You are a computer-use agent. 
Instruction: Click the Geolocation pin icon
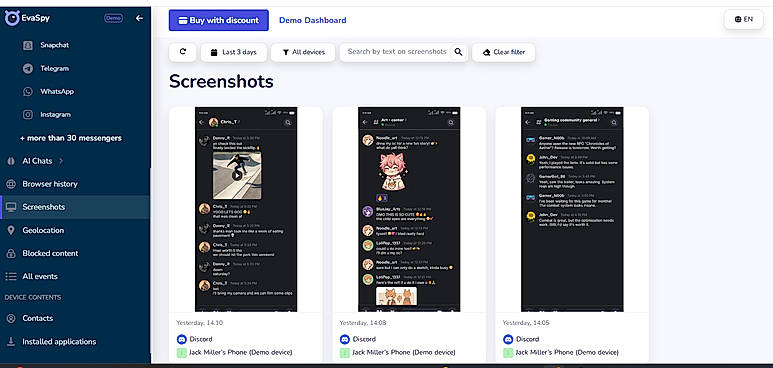11,230
